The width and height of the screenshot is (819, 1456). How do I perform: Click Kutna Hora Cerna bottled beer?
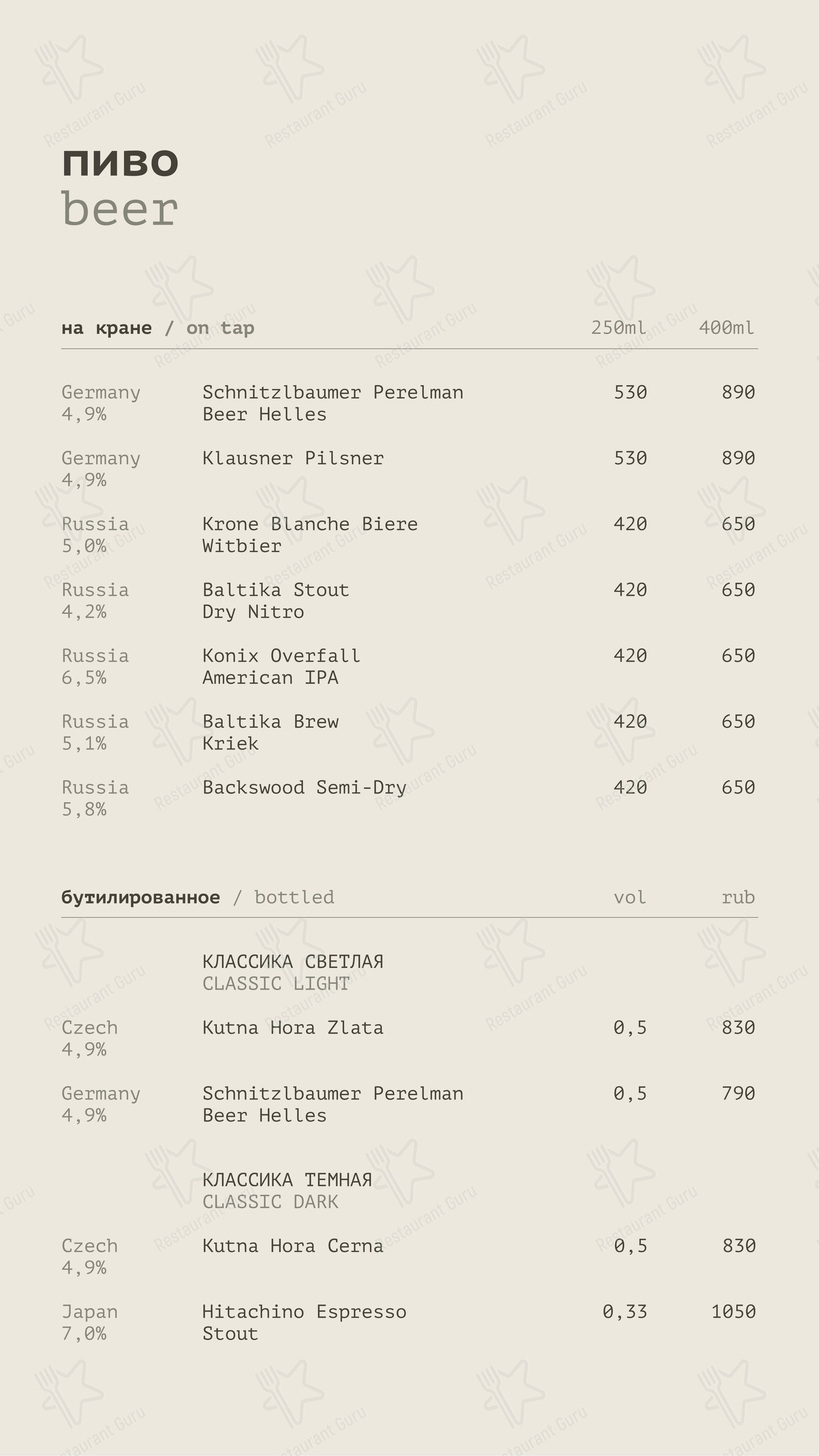293,1245
